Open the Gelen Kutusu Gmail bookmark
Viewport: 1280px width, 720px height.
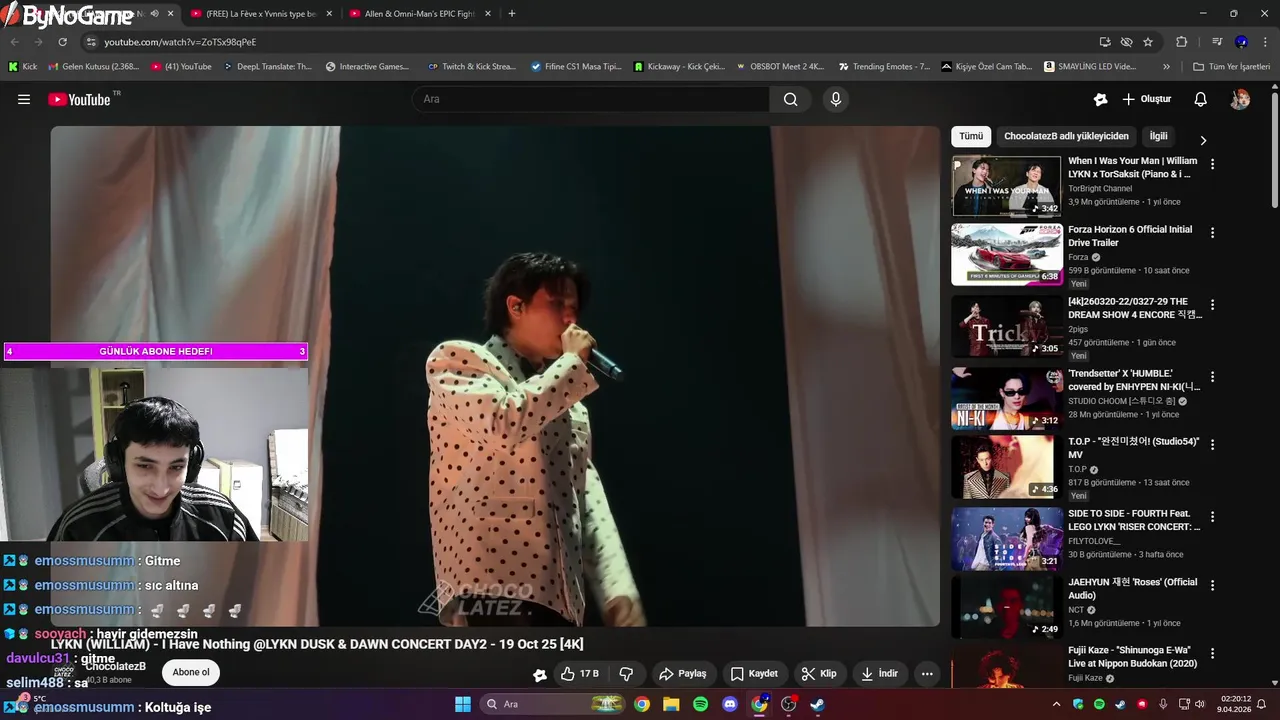[x=94, y=67]
